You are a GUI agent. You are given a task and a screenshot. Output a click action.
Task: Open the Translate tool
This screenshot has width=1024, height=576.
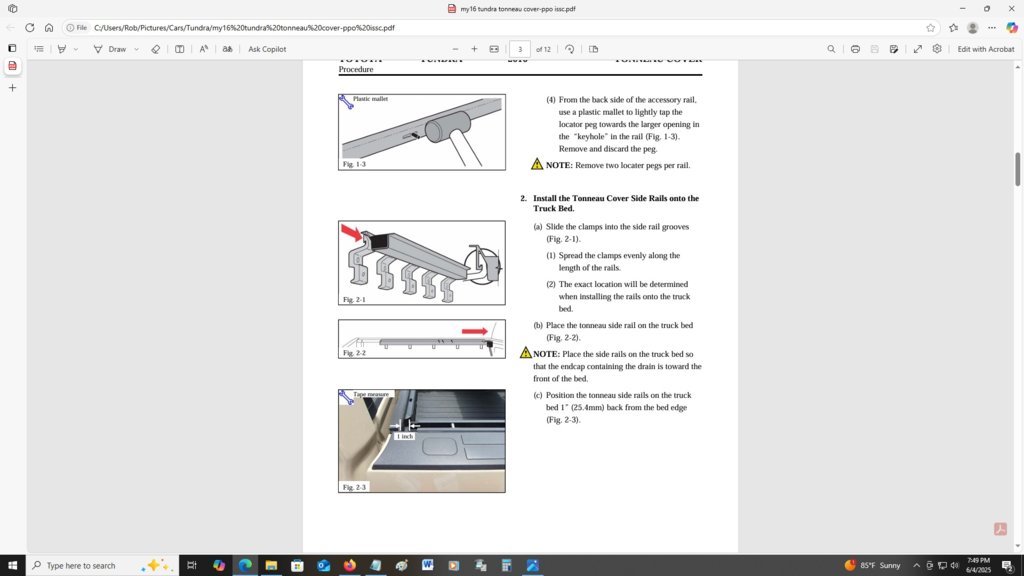point(227,49)
